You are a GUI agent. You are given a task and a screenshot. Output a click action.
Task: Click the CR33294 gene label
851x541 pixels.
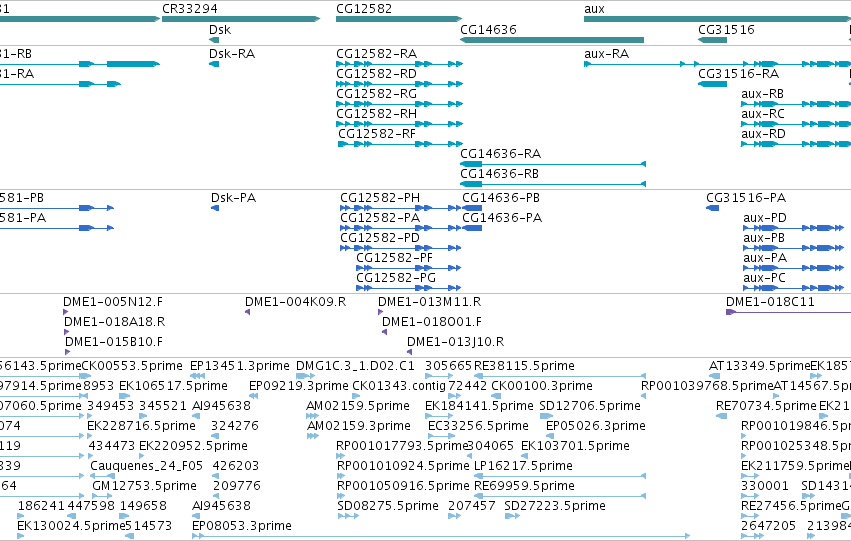pos(190,9)
